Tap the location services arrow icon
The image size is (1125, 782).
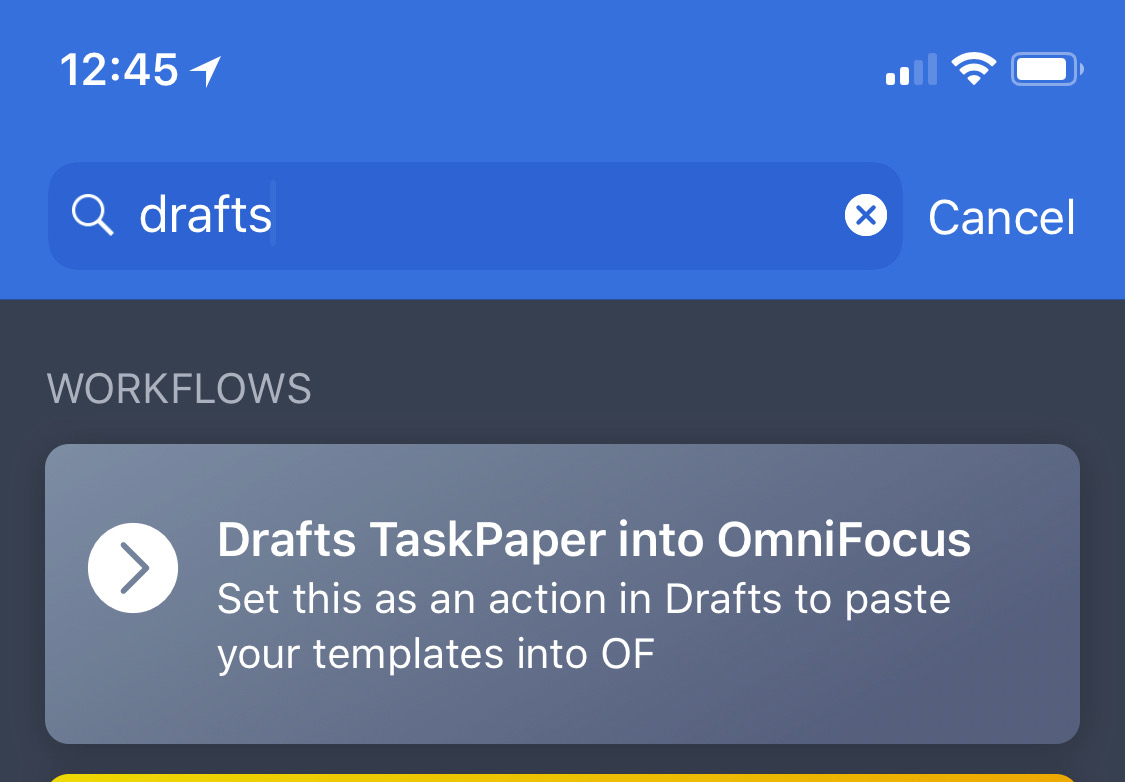pyautogui.click(x=205, y=71)
